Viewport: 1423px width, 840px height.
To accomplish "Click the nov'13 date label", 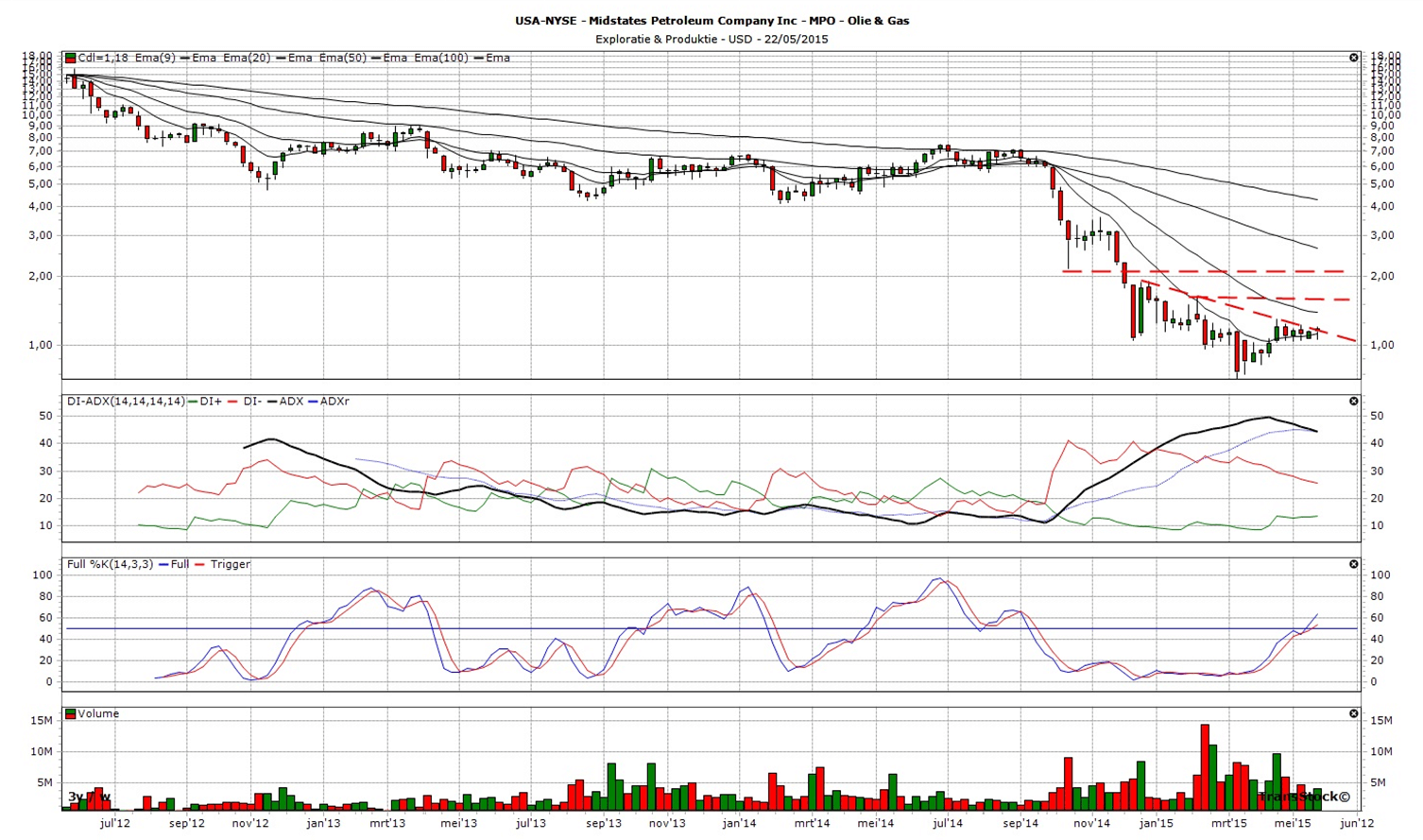I will (667, 823).
